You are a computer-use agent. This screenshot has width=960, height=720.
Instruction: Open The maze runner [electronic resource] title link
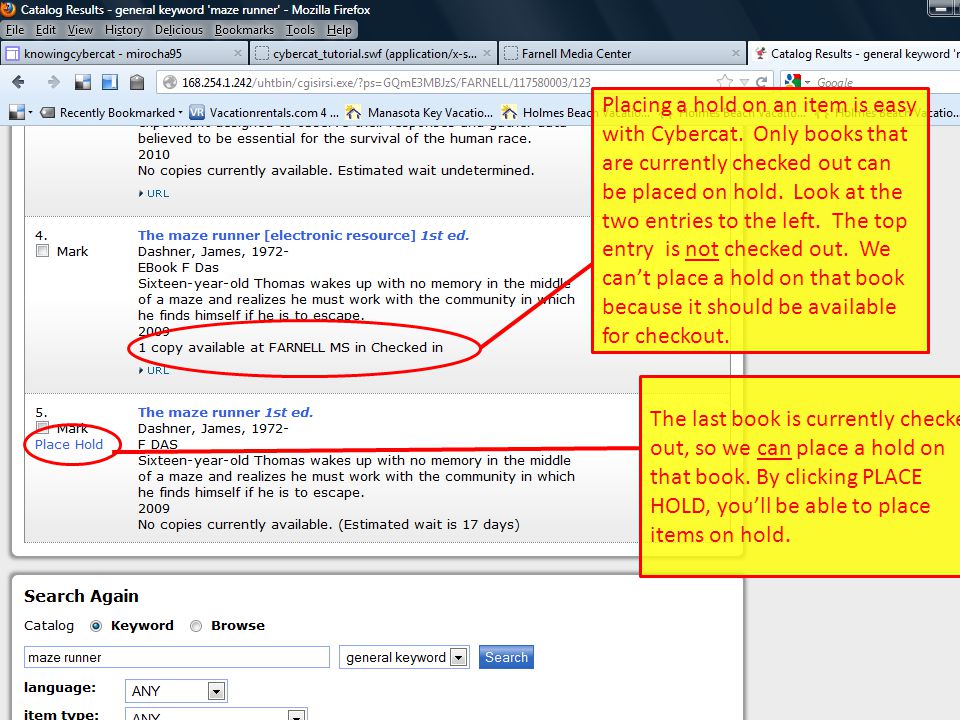tap(303, 235)
